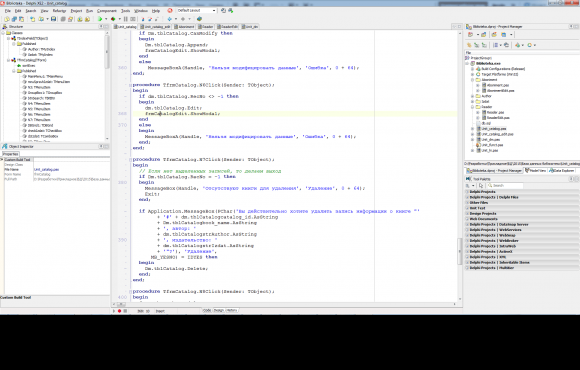Click the Save floppy disk toolbar icon
580x370 pixels.
click(53, 19)
